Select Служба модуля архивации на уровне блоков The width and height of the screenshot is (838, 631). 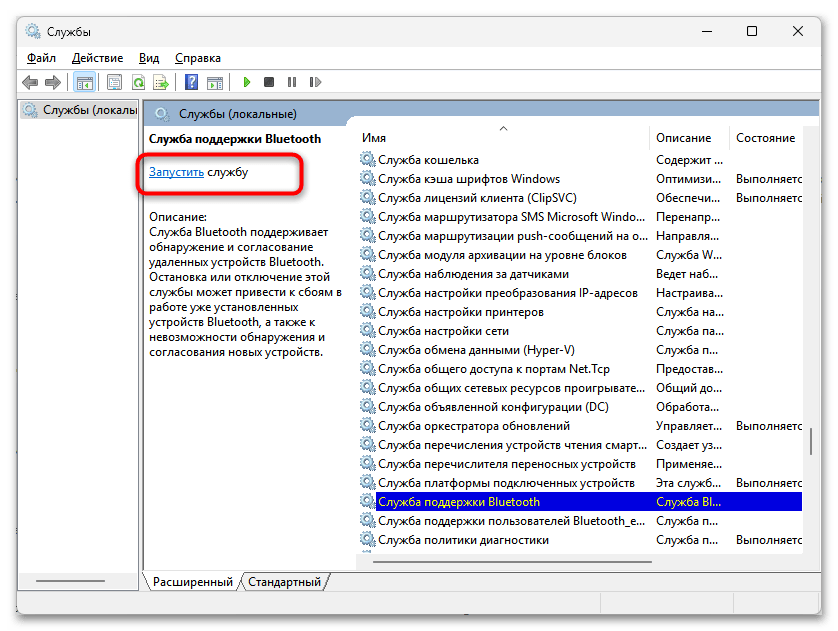coord(581,255)
